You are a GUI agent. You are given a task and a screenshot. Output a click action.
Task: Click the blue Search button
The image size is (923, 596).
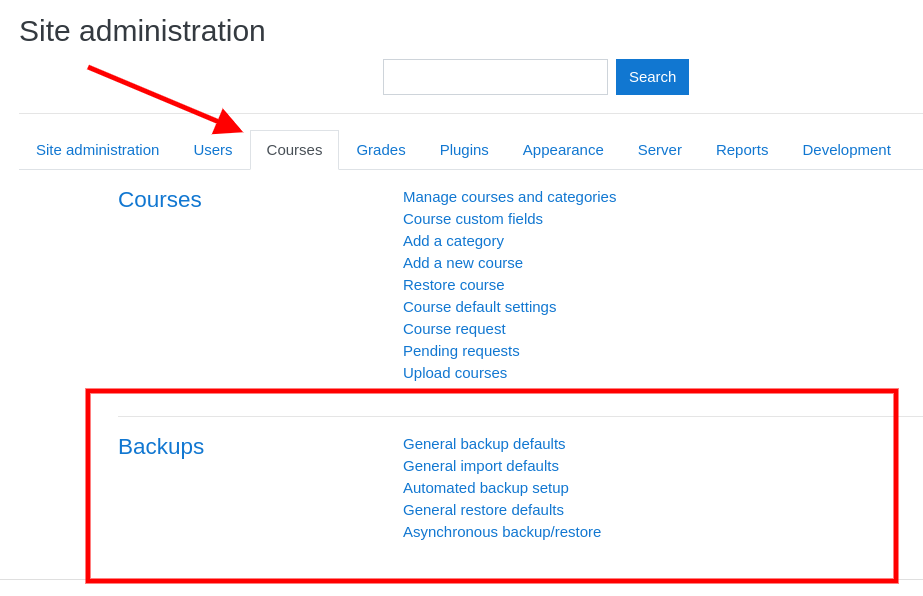click(652, 77)
